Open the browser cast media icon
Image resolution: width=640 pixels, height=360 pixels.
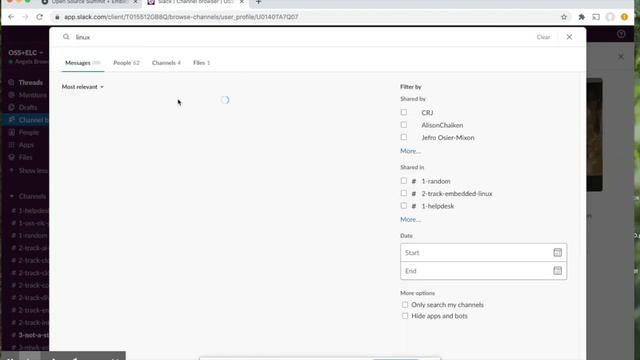(x=596, y=17)
